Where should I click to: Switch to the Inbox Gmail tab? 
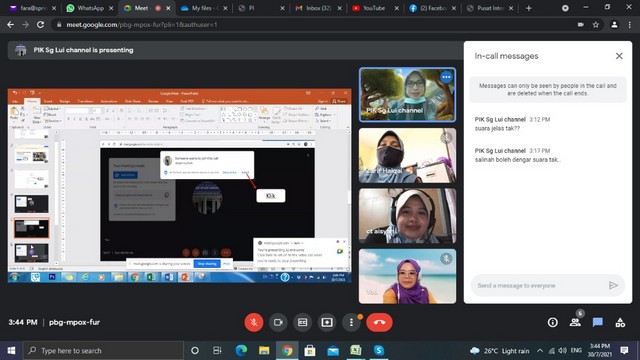pyautogui.click(x=318, y=8)
